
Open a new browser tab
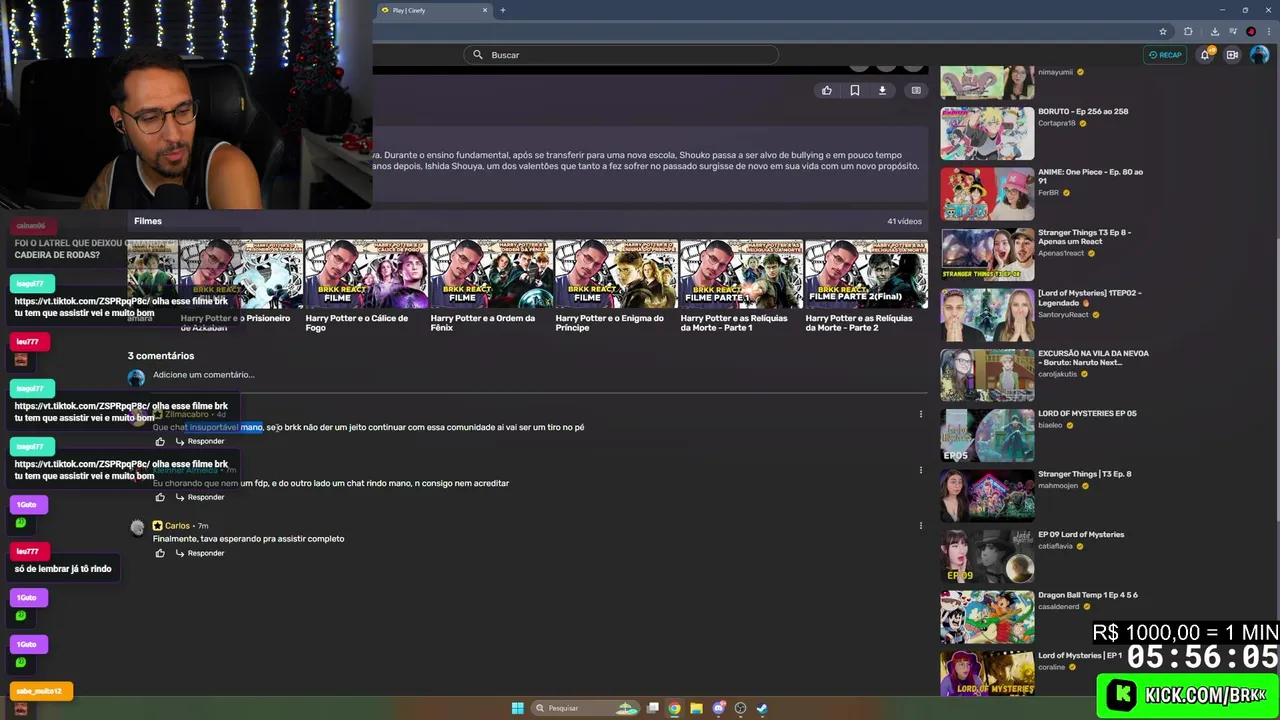[x=503, y=10]
